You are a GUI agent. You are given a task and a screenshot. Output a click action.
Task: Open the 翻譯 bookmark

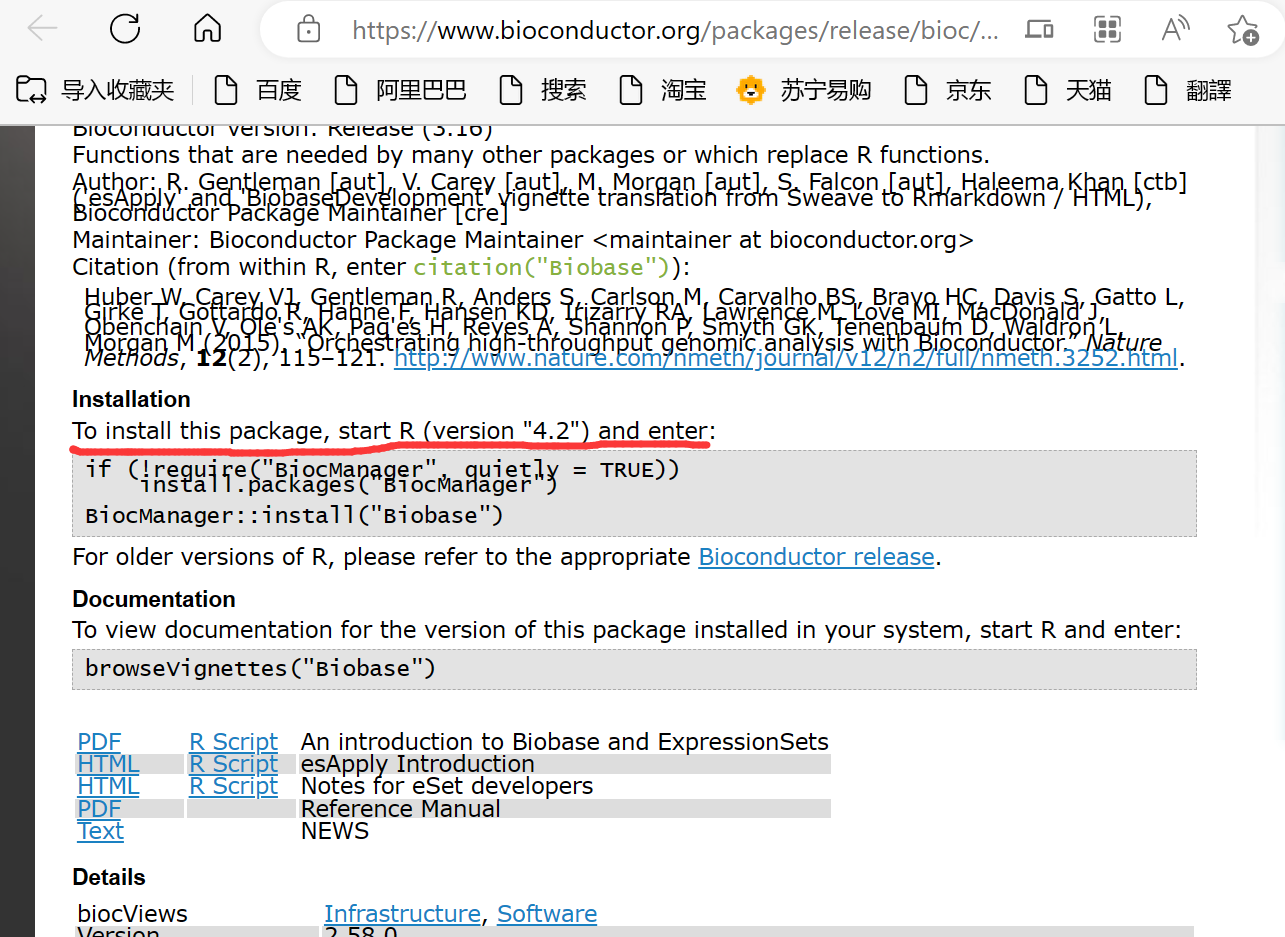(x=1188, y=90)
